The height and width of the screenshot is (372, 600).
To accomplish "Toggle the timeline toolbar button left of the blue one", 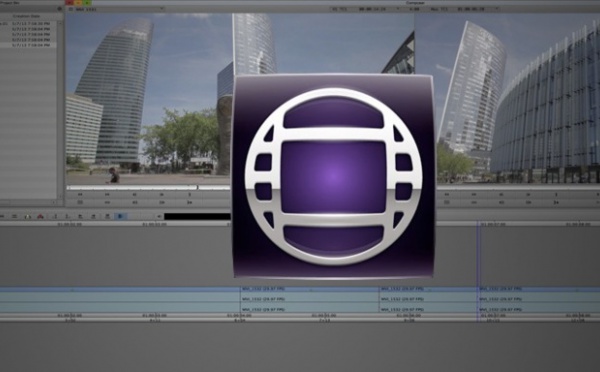I will pyautogui.click(x=107, y=217).
